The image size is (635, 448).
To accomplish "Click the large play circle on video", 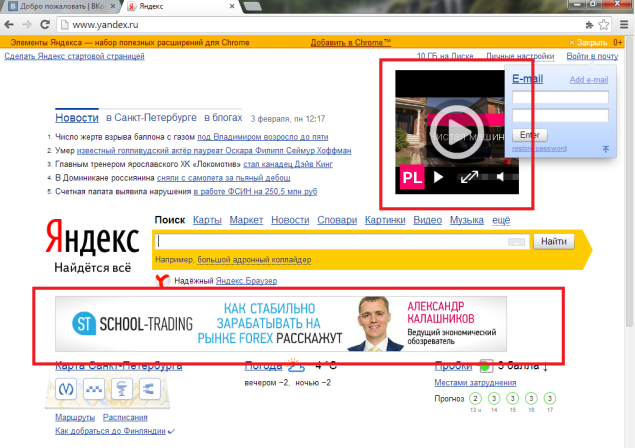I will point(456,132).
